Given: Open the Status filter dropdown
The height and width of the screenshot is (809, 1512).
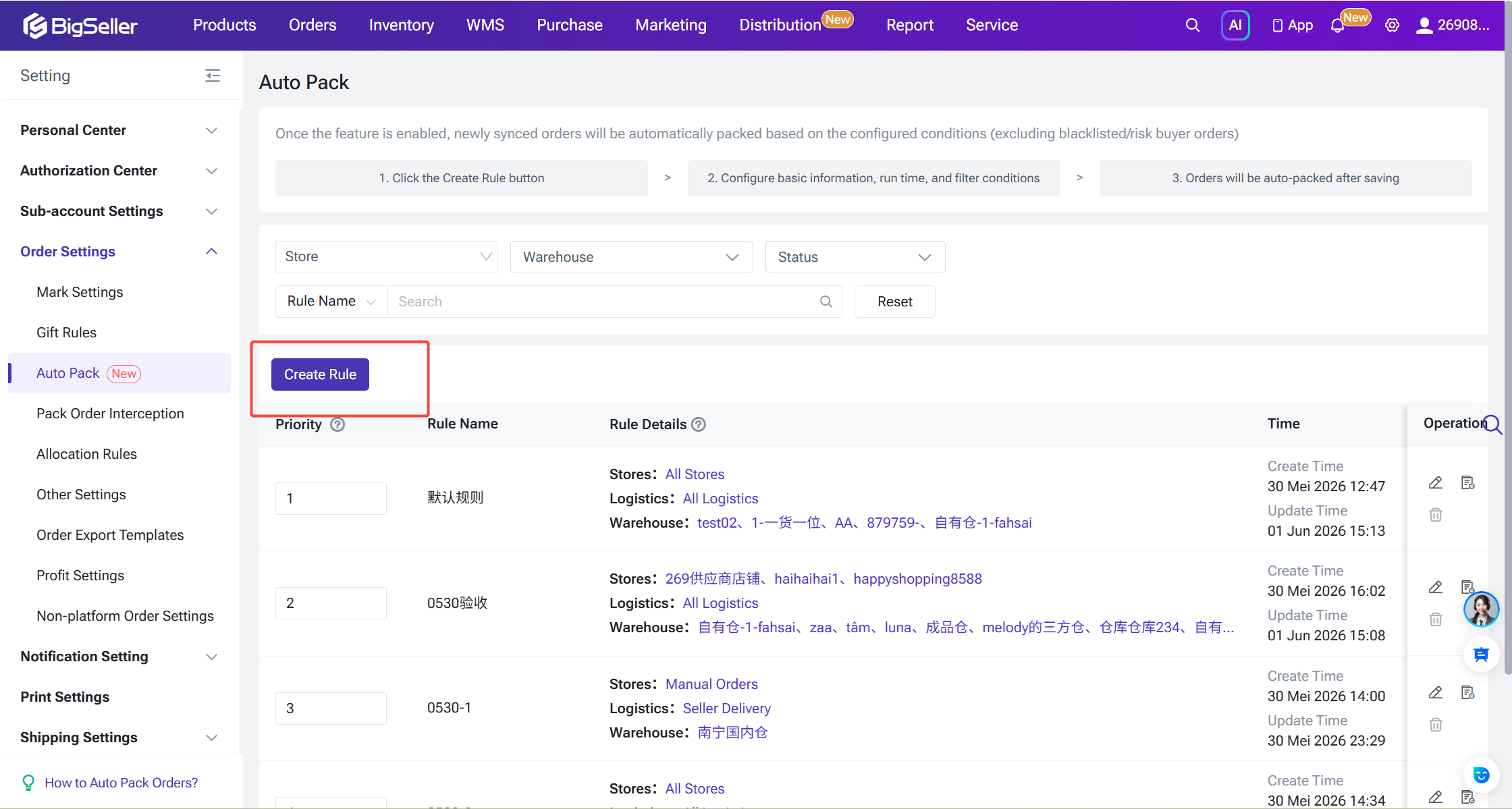Looking at the screenshot, I should pos(855,257).
